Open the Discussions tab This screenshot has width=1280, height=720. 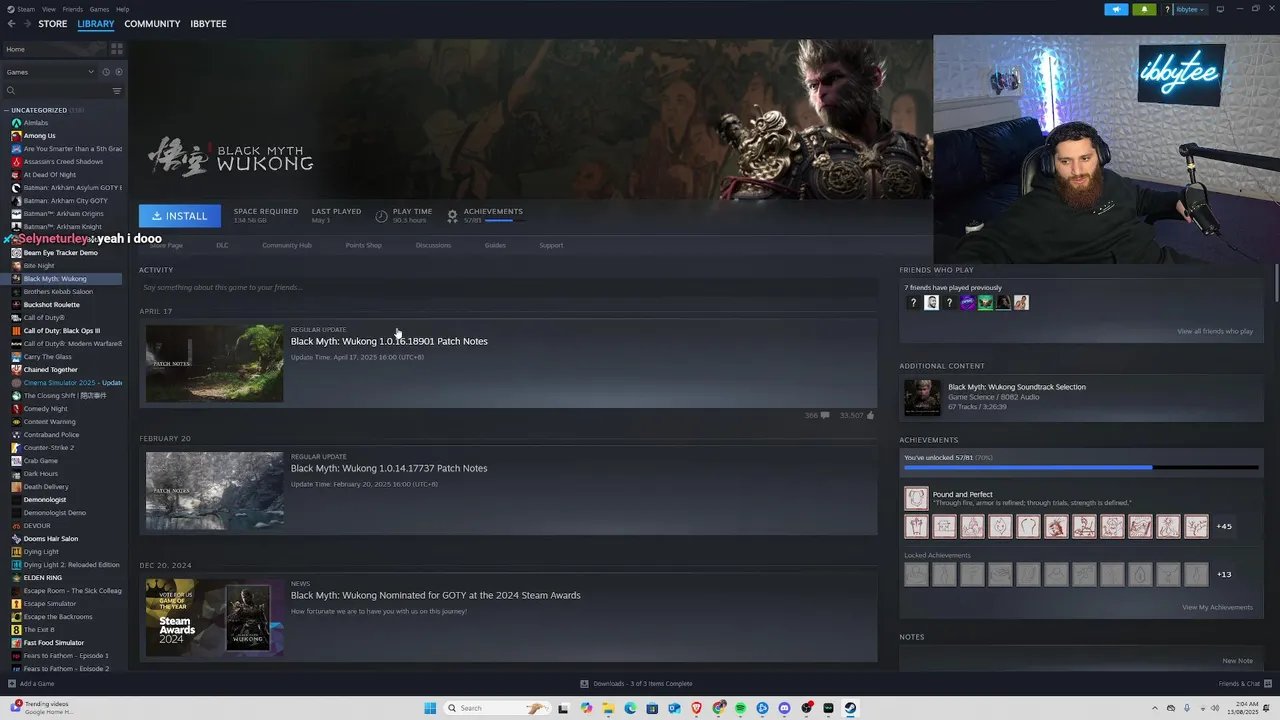click(x=433, y=245)
